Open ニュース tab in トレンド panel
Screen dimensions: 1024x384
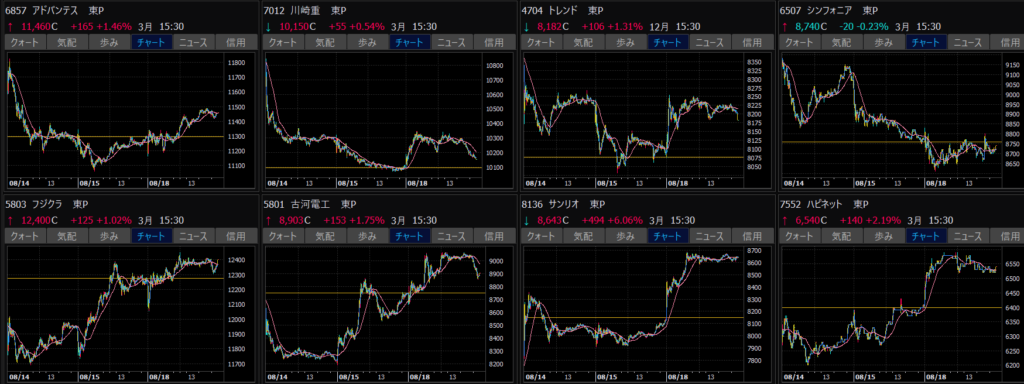[x=709, y=42]
